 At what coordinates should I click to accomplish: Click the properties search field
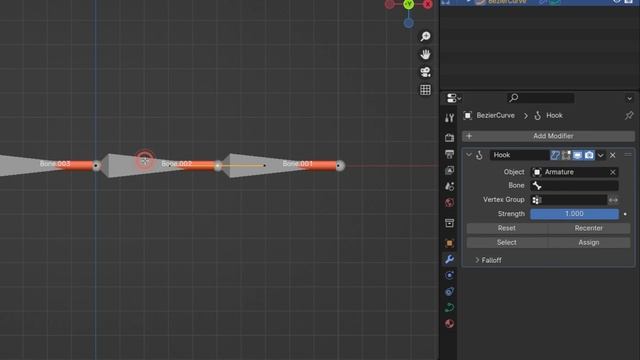point(540,98)
